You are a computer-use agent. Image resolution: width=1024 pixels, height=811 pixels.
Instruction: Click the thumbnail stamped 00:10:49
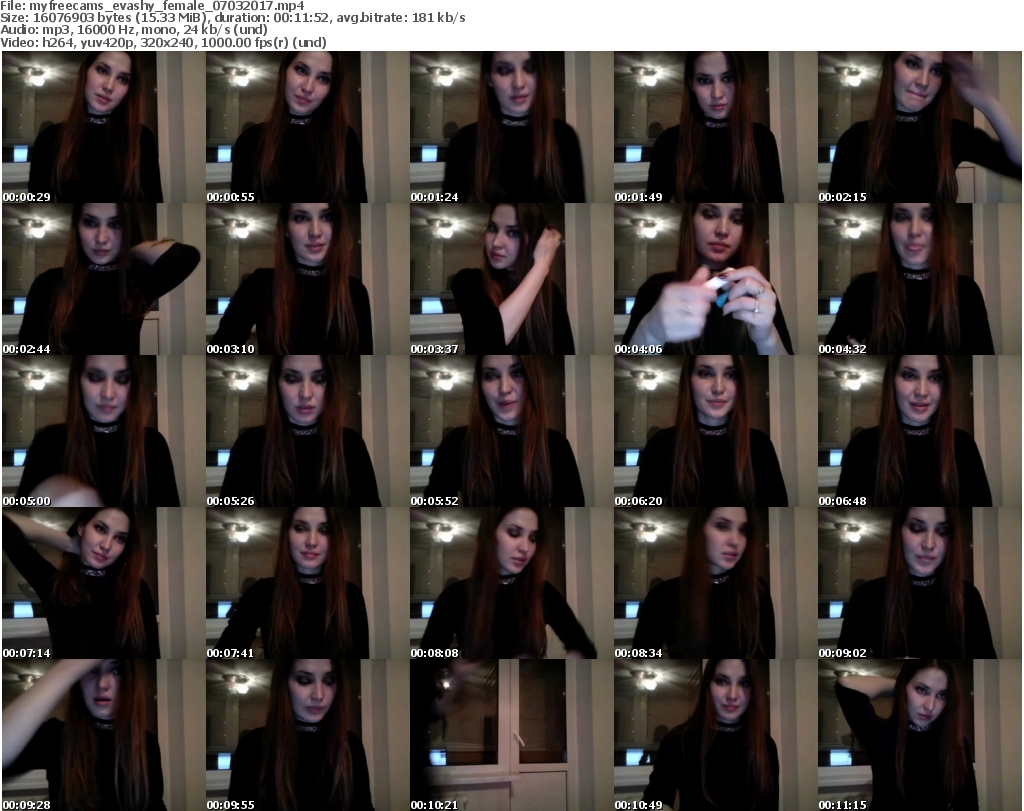click(x=716, y=735)
